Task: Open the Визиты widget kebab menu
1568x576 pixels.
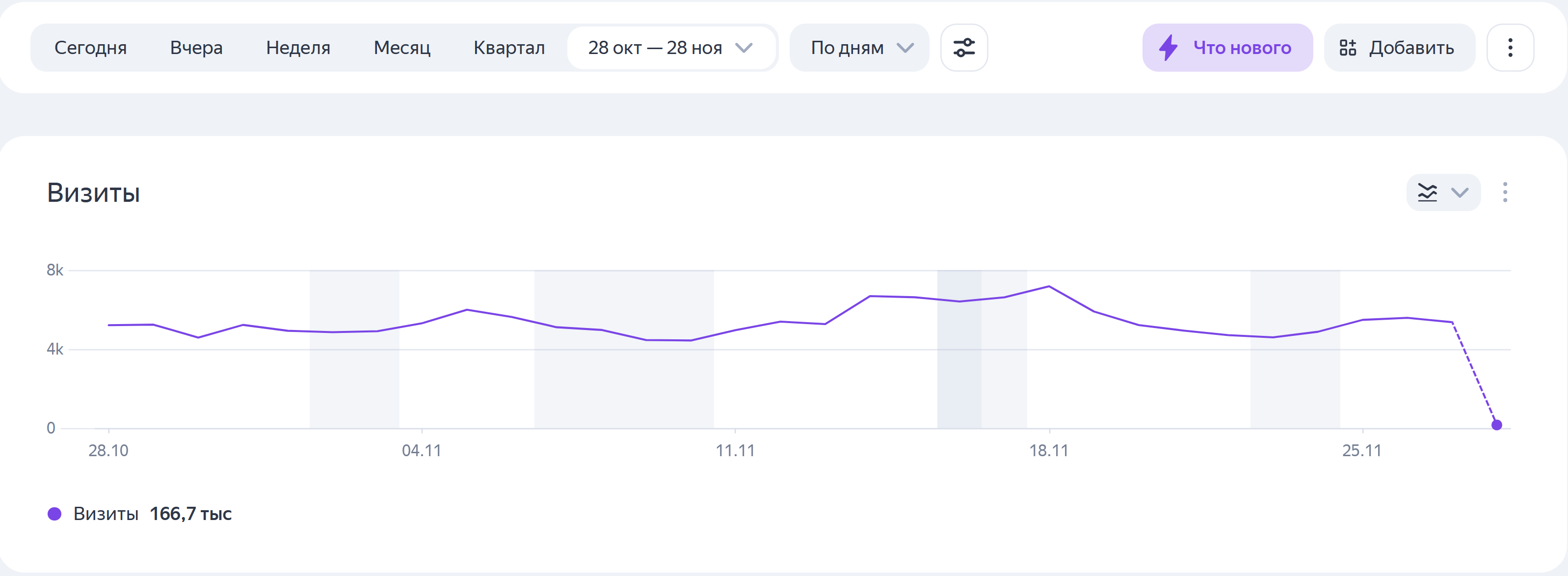Action: pyautogui.click(x=1505, y=192)
